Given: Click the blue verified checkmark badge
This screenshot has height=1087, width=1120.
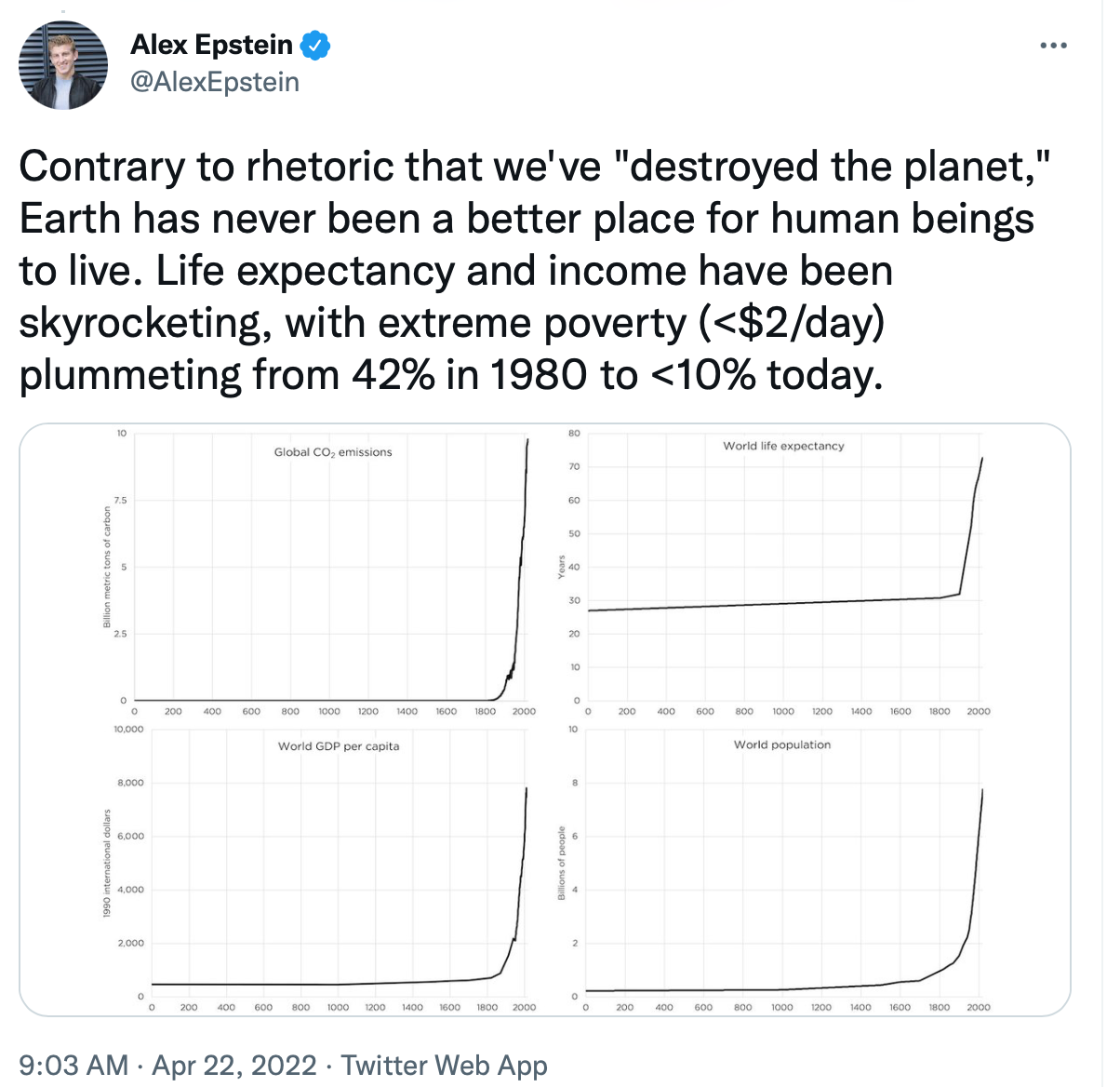Looking at the screenshot, I should (315, 45).
